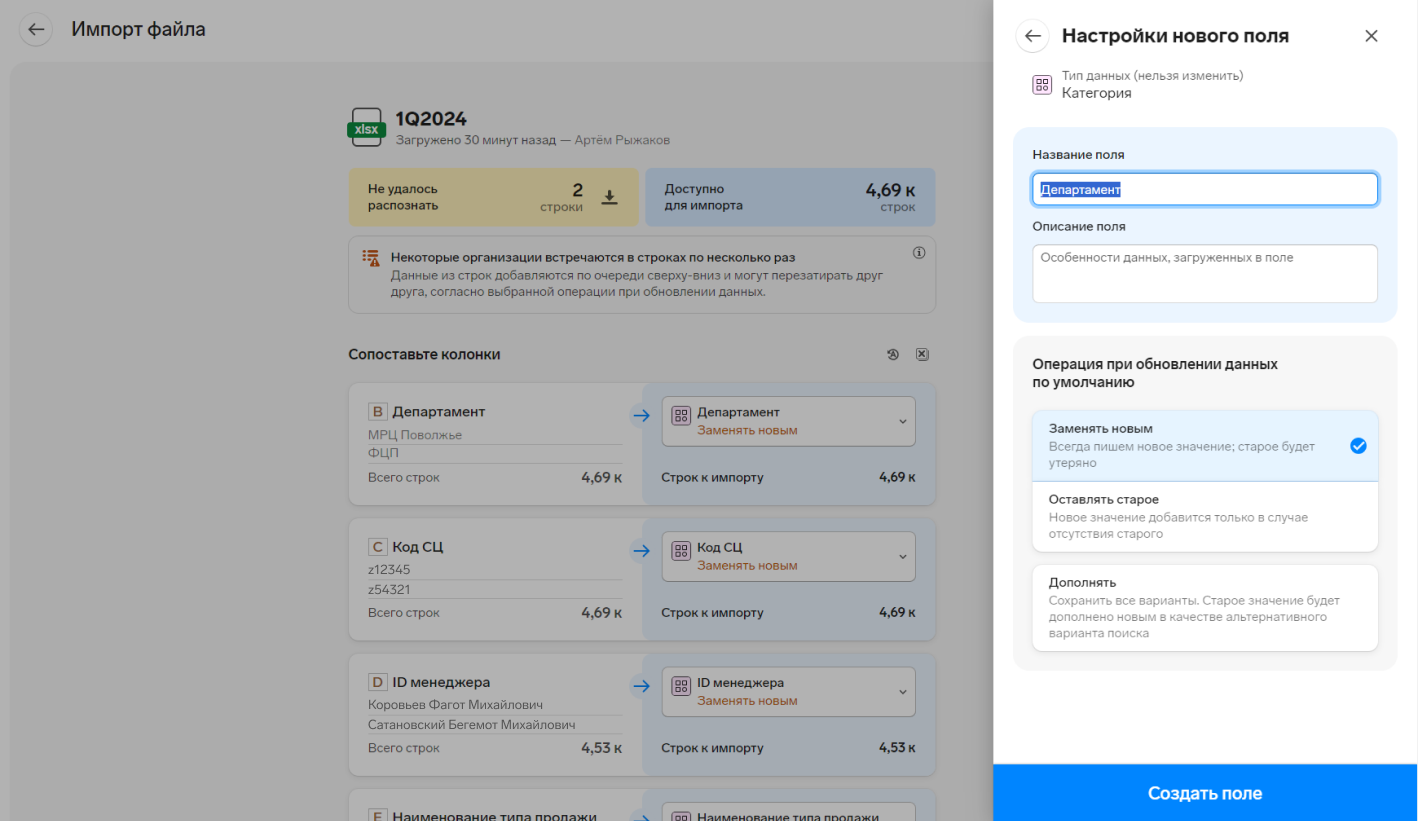Download the unrecognized rows file

coord(609,197)
